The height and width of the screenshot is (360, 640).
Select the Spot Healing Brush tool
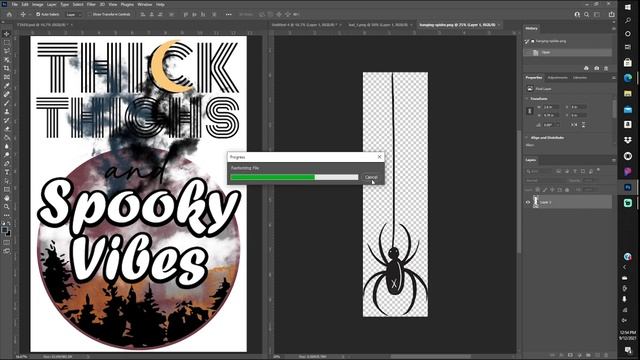7,94
